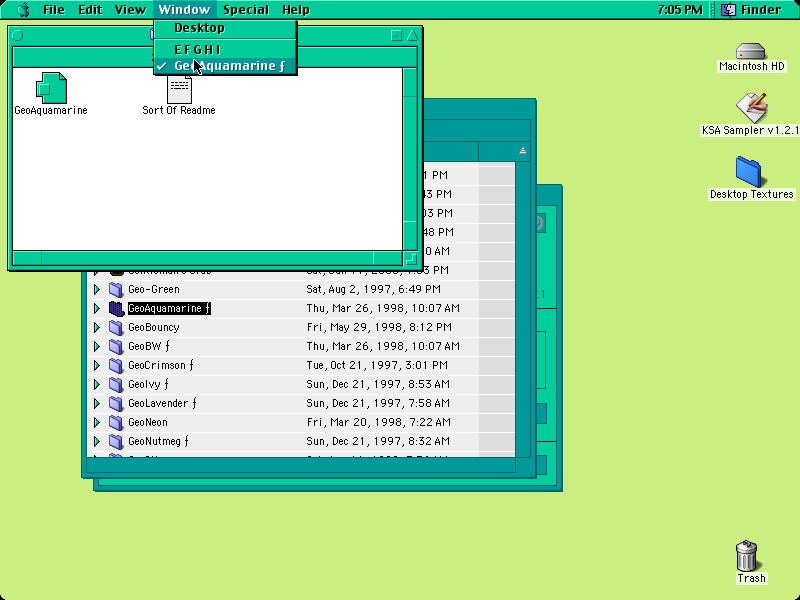Choose E F G H I in Window menu
The width and height of the screenshot is (800, 600).
coord(225,49)
